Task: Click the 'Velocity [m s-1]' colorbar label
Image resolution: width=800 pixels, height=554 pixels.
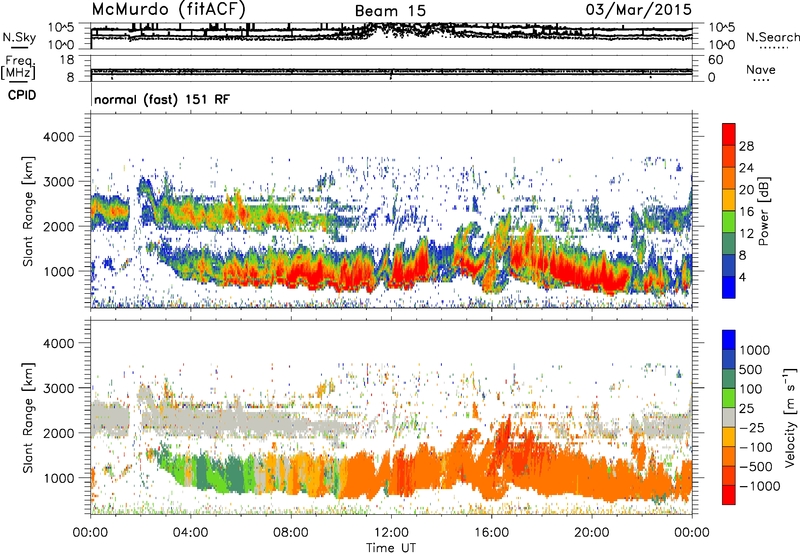Action: click(790, 417)
